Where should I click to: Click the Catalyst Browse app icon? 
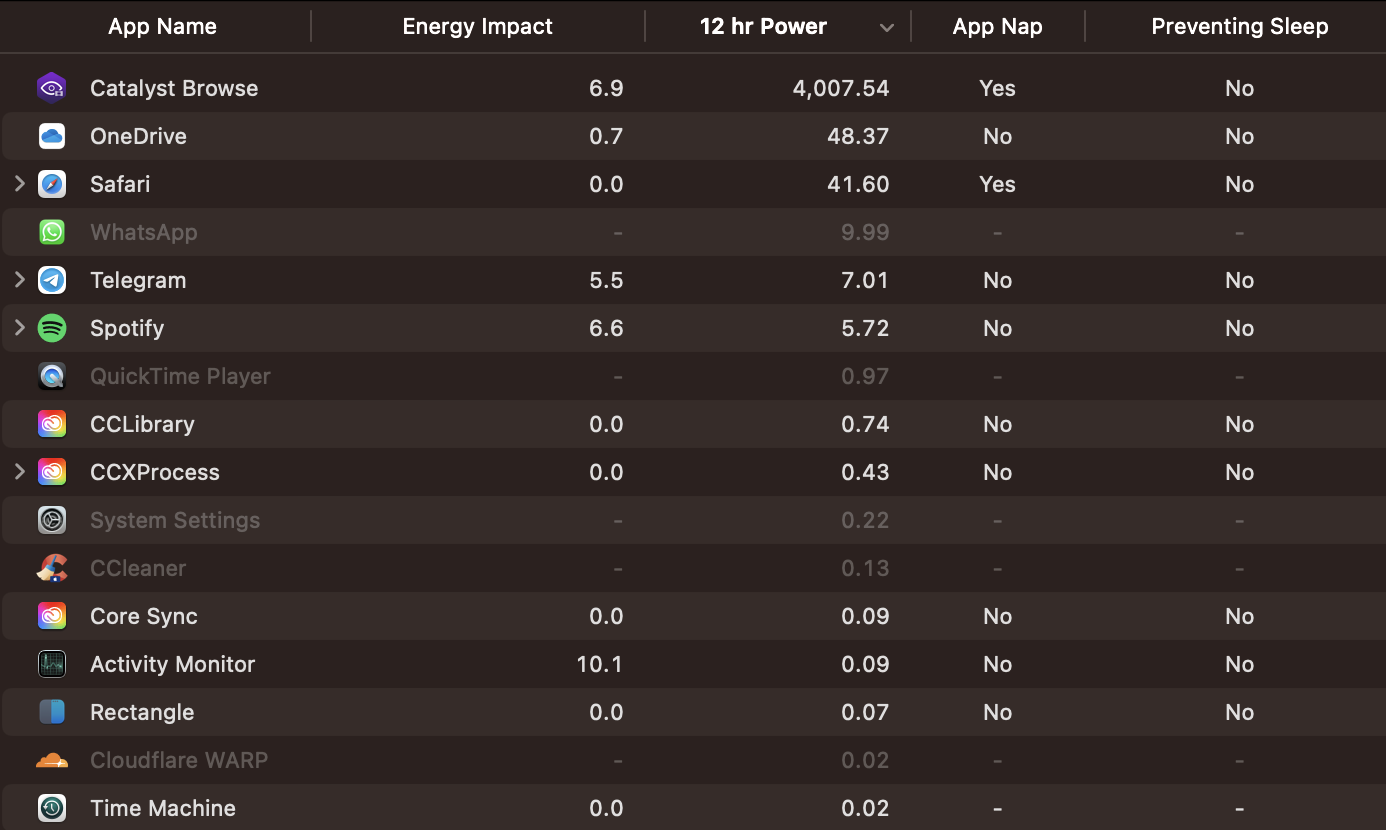coord(52,88)
